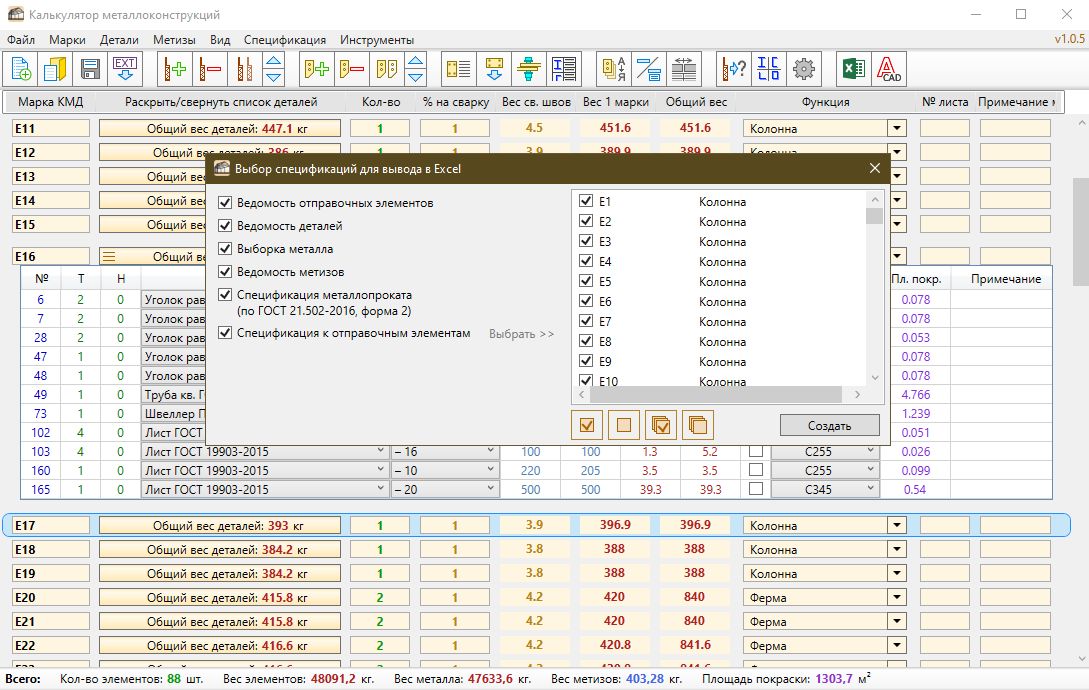Click the save floppy disk icon
The width and height of the screenshot is (1089, 690).
(x=90, y=69)
